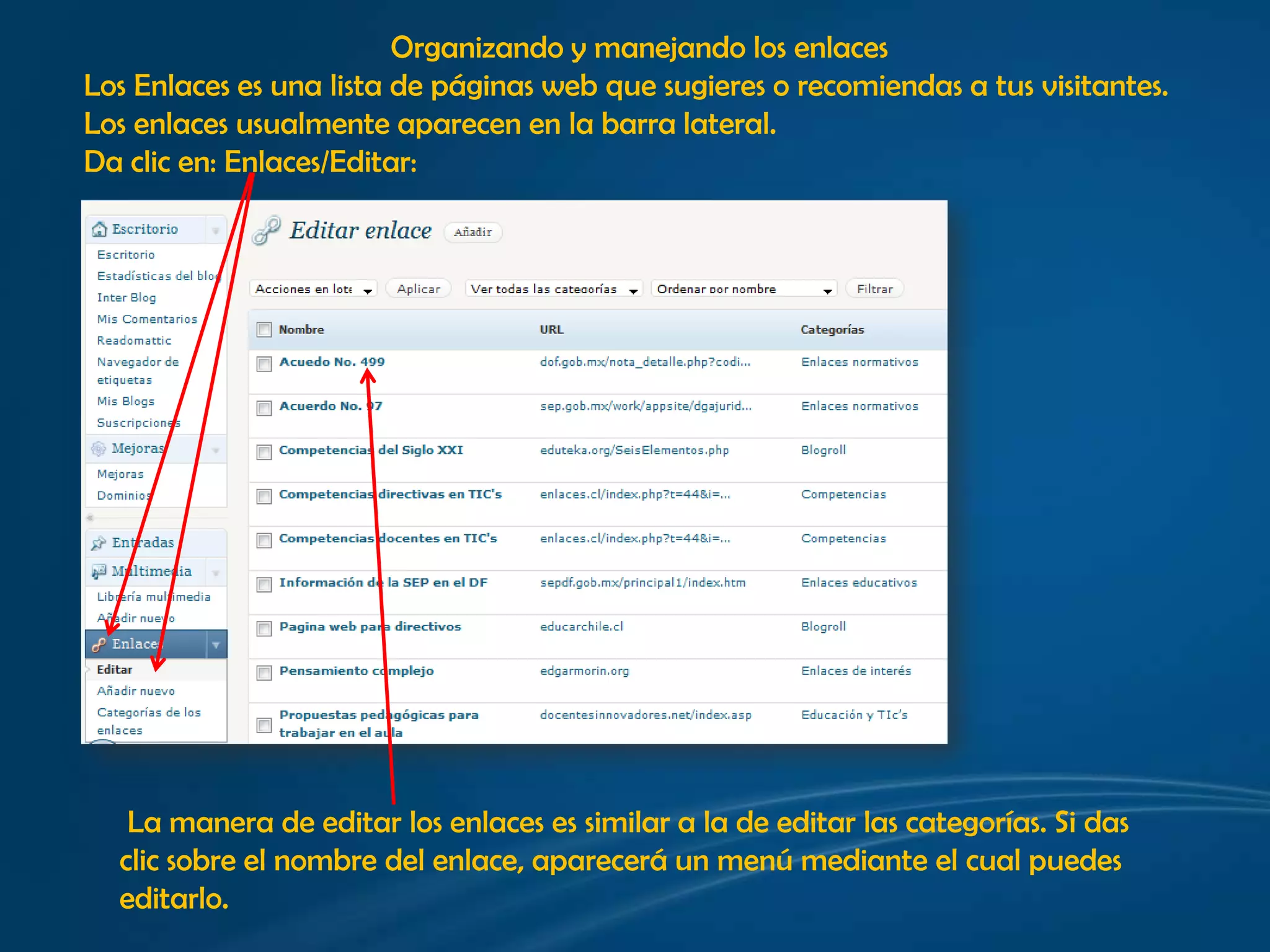Click the edgarmorin.org URL
This screenshot has width=1270, height=952.
584,671
